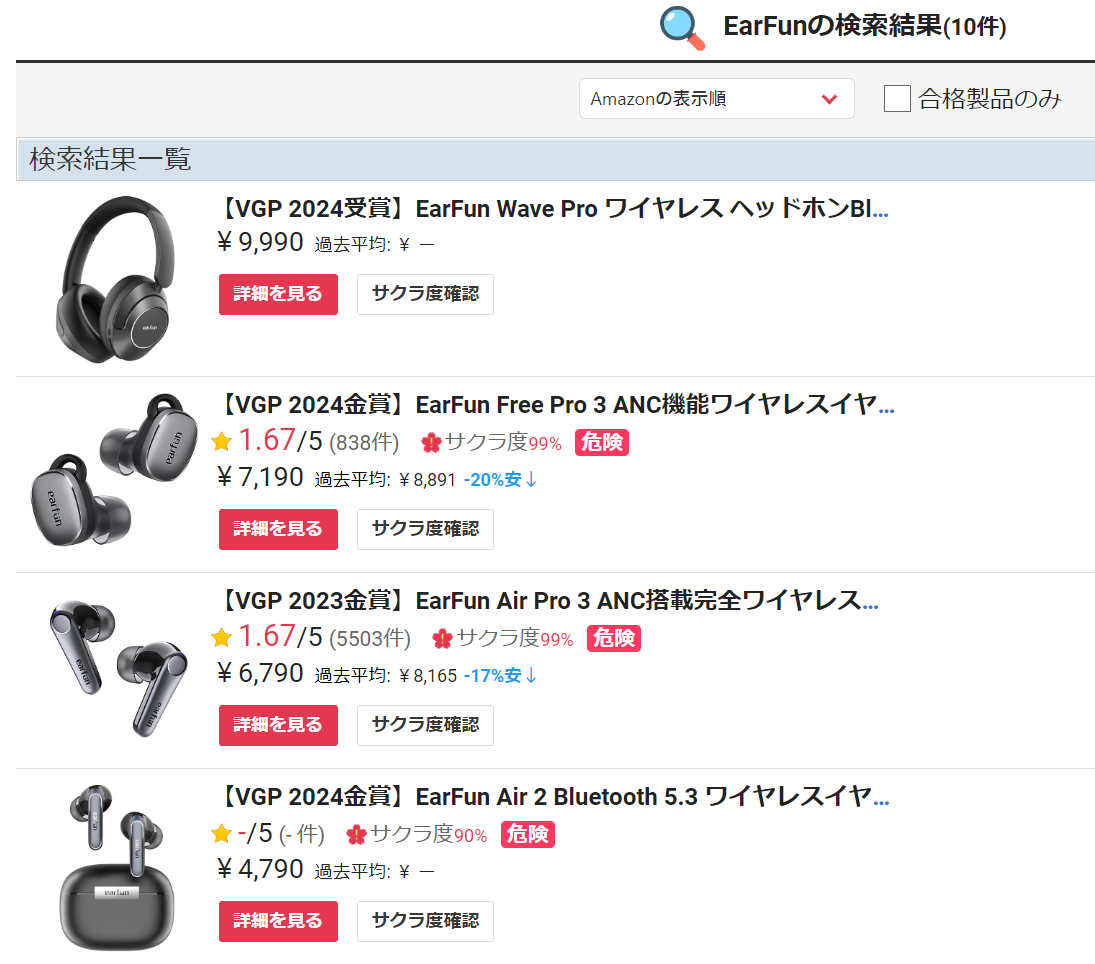Screen dimensions: 1095x964
Task: Click 詳細を見る for EarFun Air 2
Action: [278, 921]
